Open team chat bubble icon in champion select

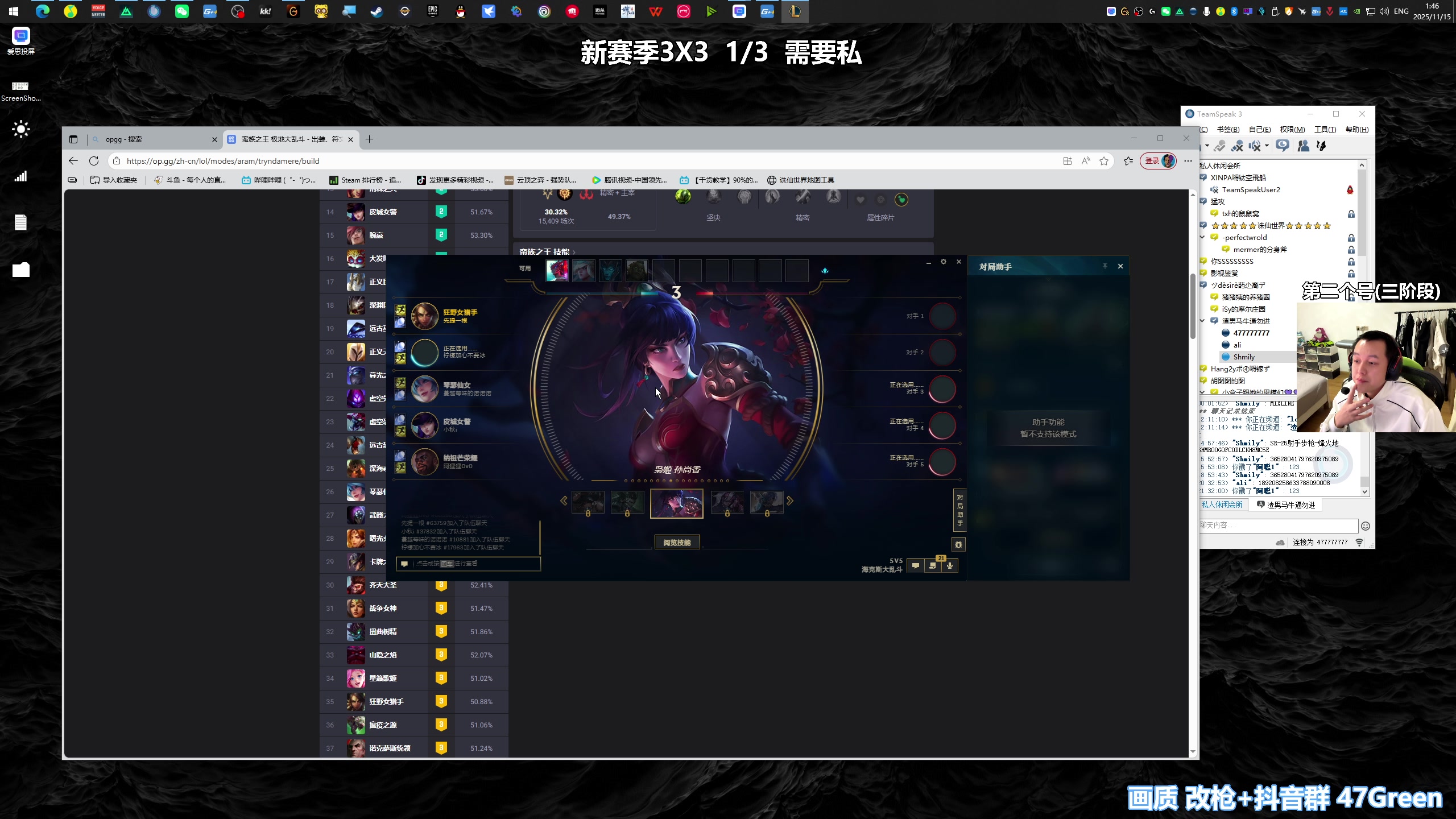915,566
